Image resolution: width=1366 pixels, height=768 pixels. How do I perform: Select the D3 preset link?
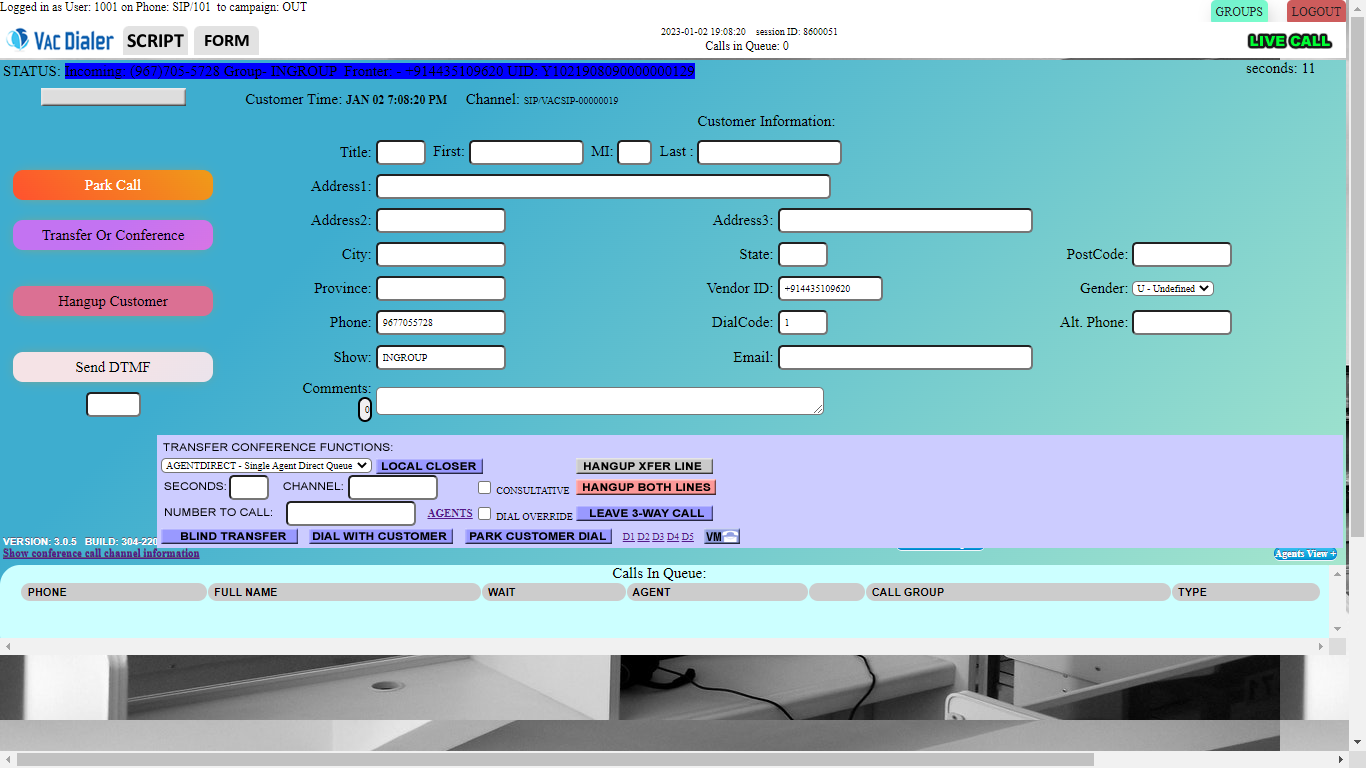(658, 537)
